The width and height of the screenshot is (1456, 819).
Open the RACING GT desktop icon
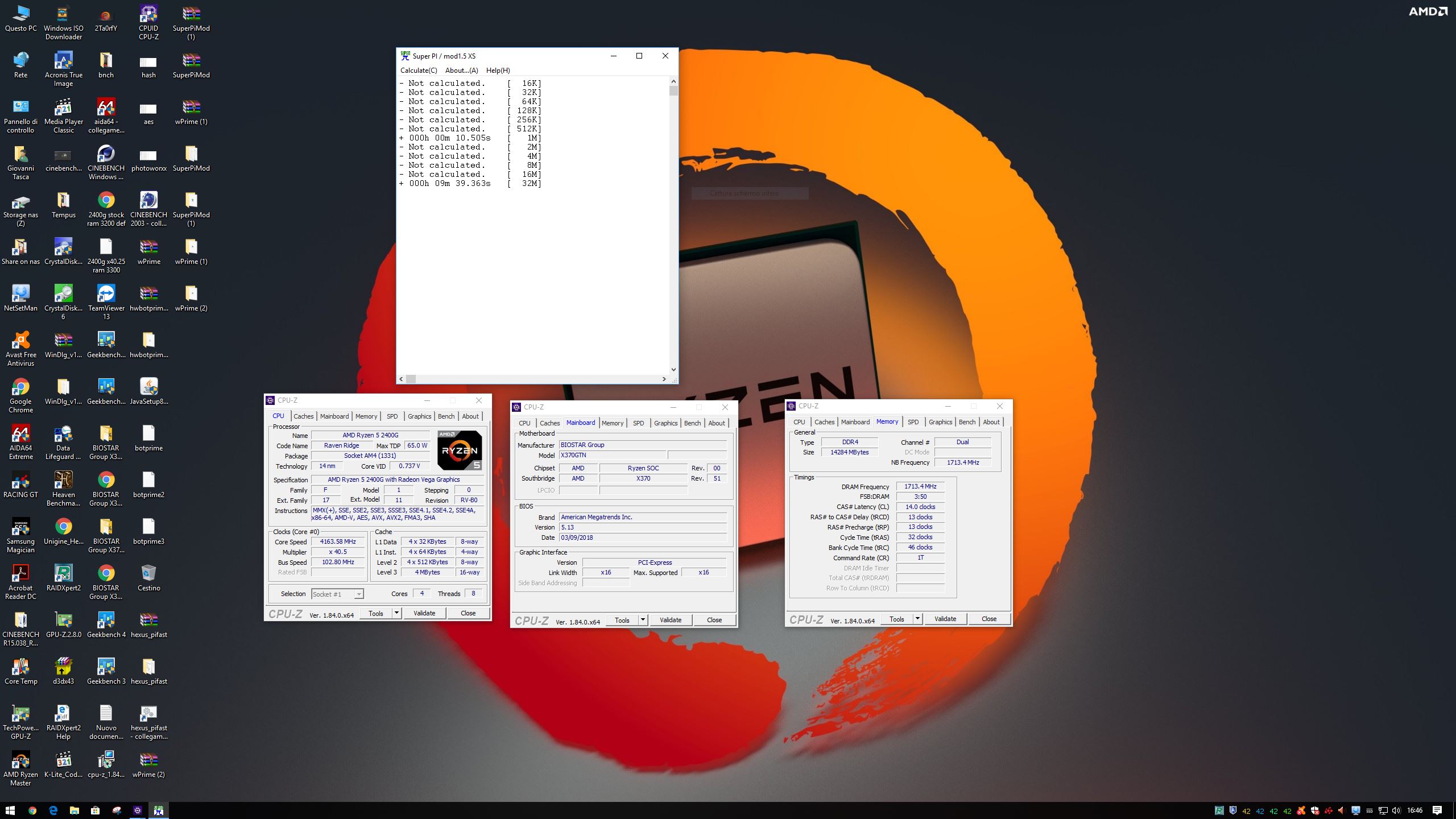point(20,485)
